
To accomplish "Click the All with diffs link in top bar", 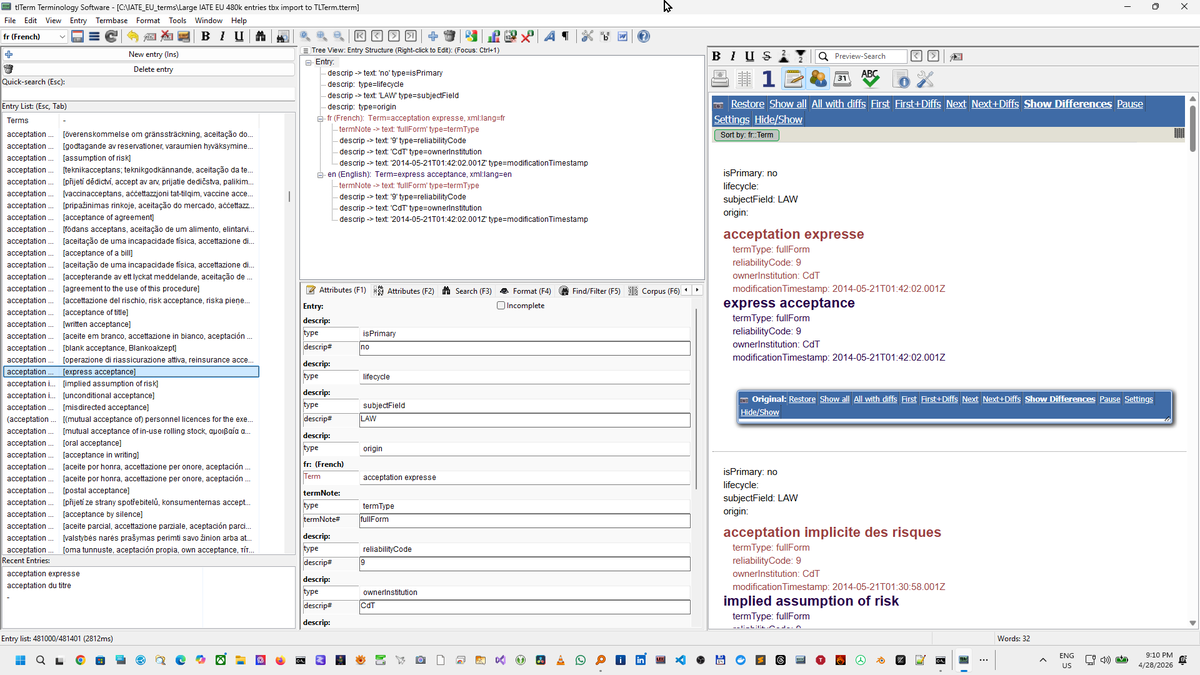I will point(839,104).
